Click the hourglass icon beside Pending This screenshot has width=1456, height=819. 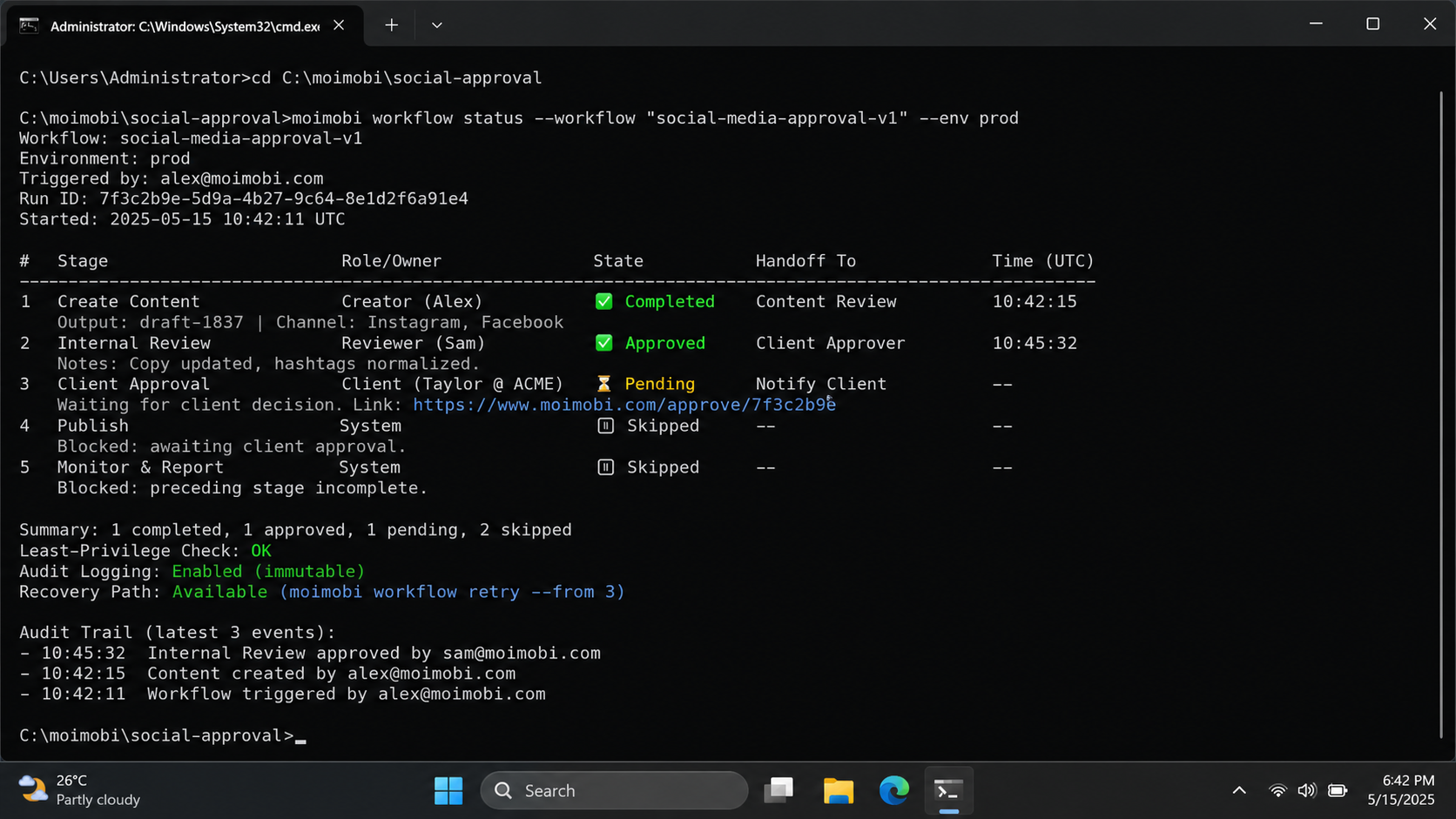tap(603, 384)
